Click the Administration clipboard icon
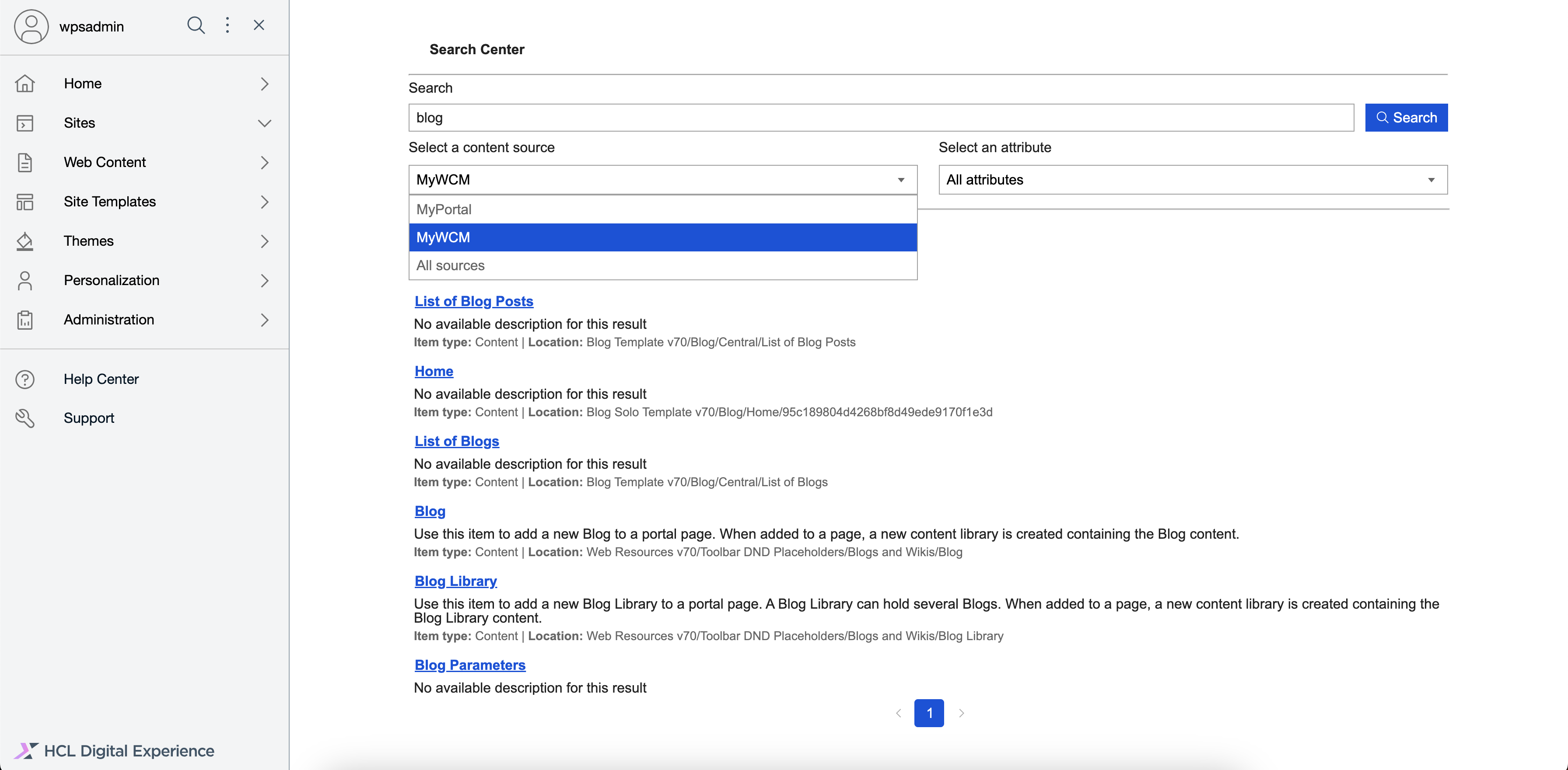The width and height of the screenshot is (1568, 770). coord(25,320)
